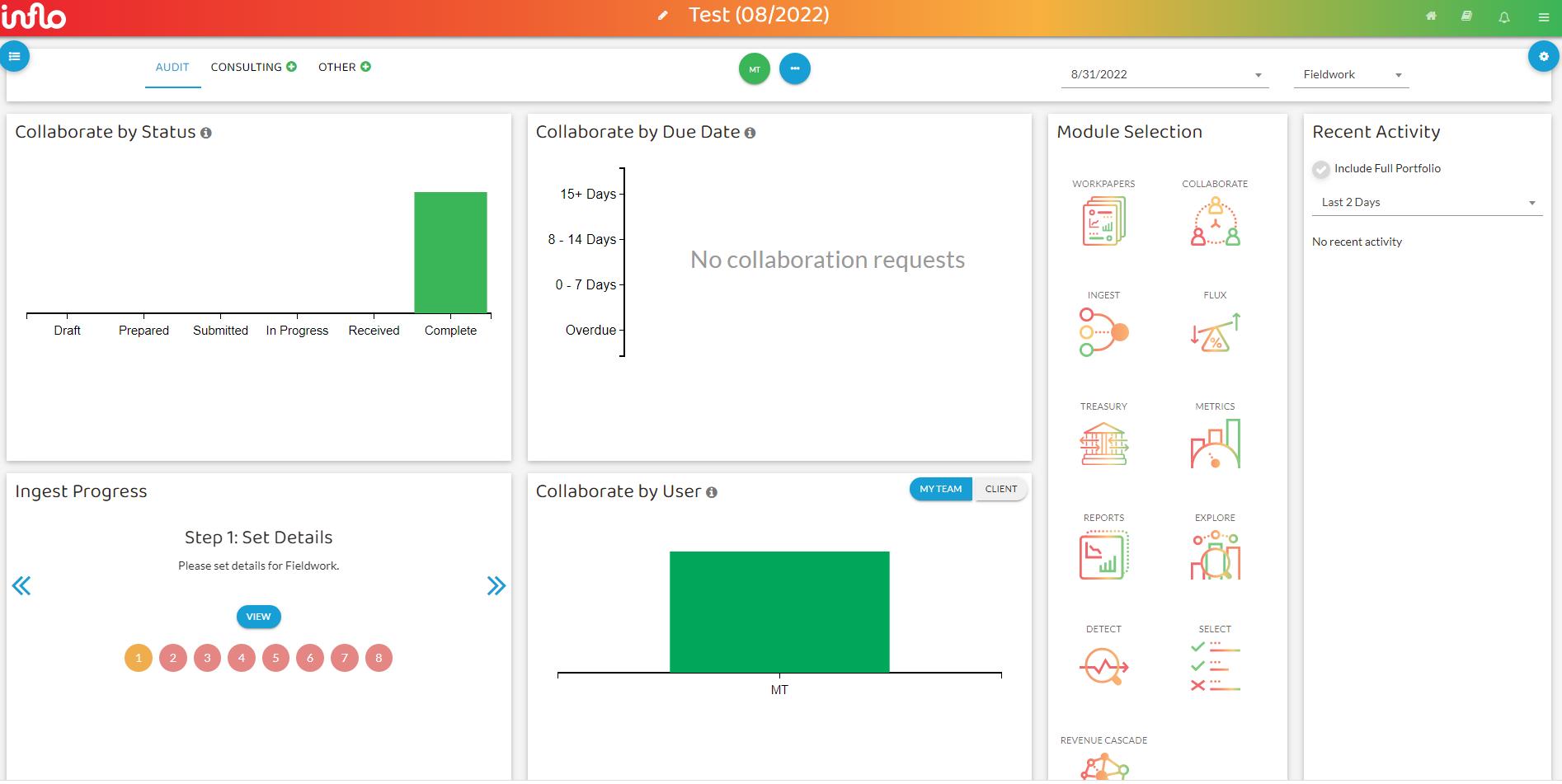Select My Team toggle option

pyautogui.click(x=941, y=489)
